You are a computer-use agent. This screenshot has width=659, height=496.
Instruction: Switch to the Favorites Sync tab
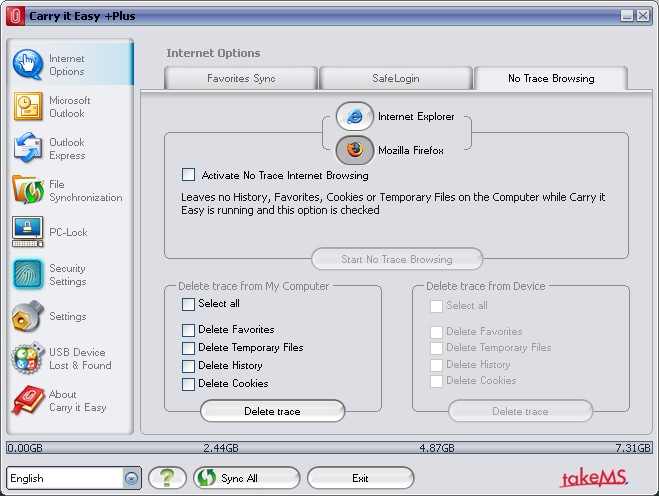click(241, 78)
